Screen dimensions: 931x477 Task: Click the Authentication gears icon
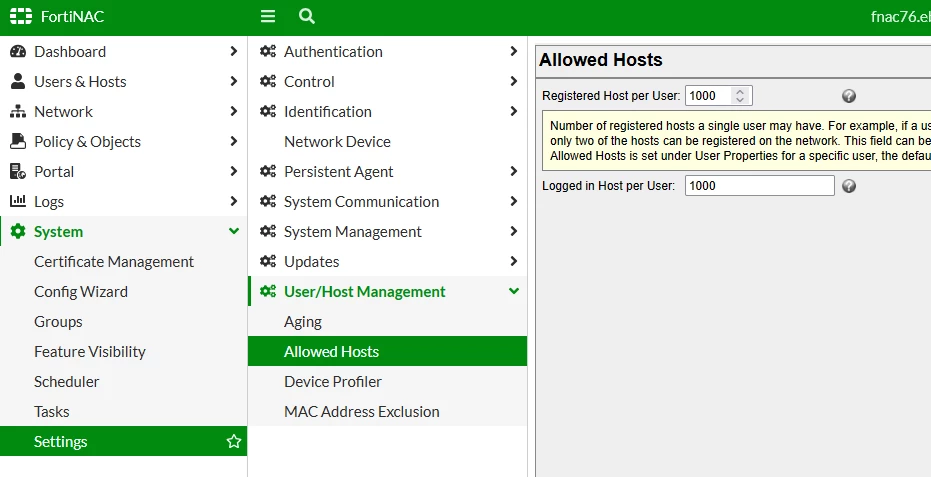click(x=268, y=52)
